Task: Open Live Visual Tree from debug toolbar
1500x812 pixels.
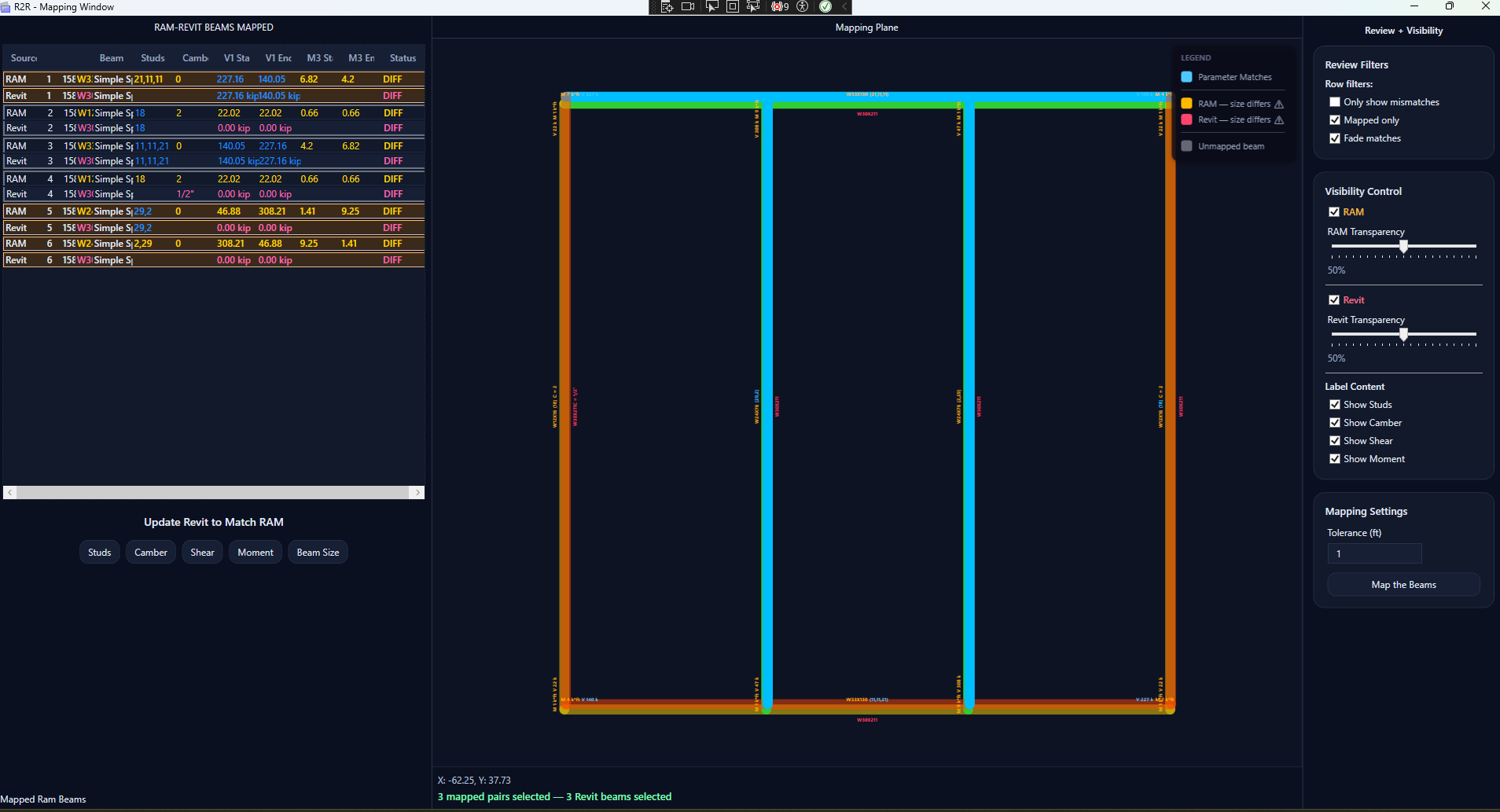Action: (667, 6)
